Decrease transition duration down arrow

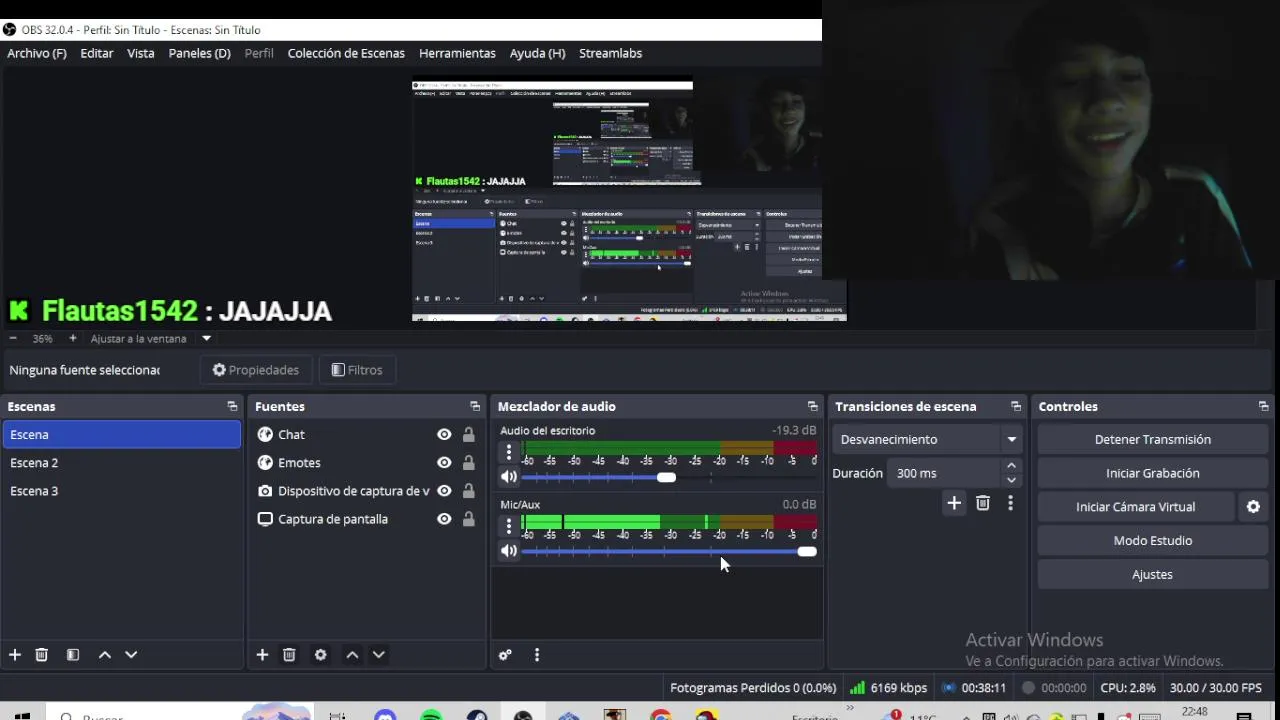click(x=1011, y=480)
